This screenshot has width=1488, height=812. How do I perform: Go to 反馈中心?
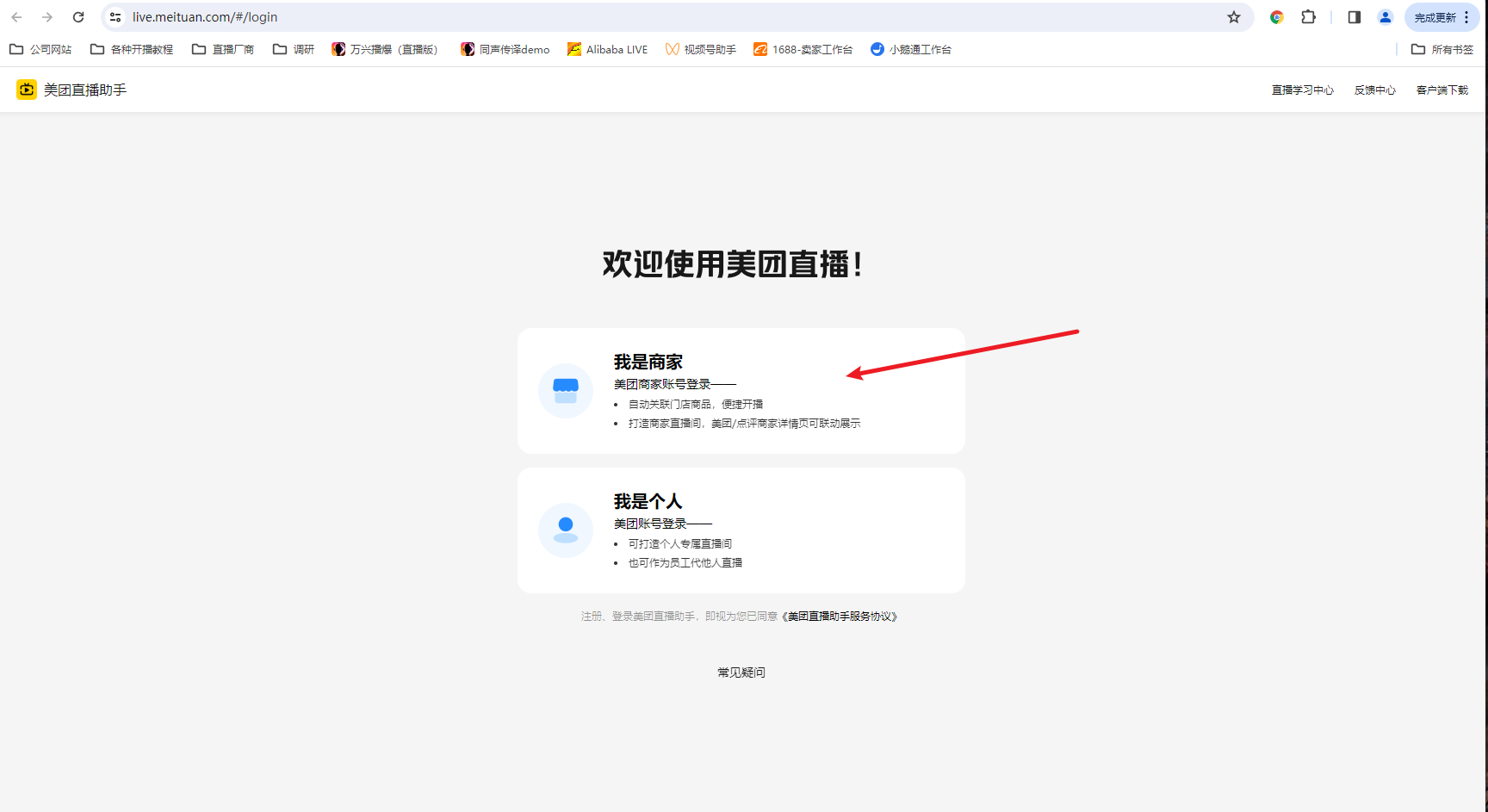(1374, 90)
